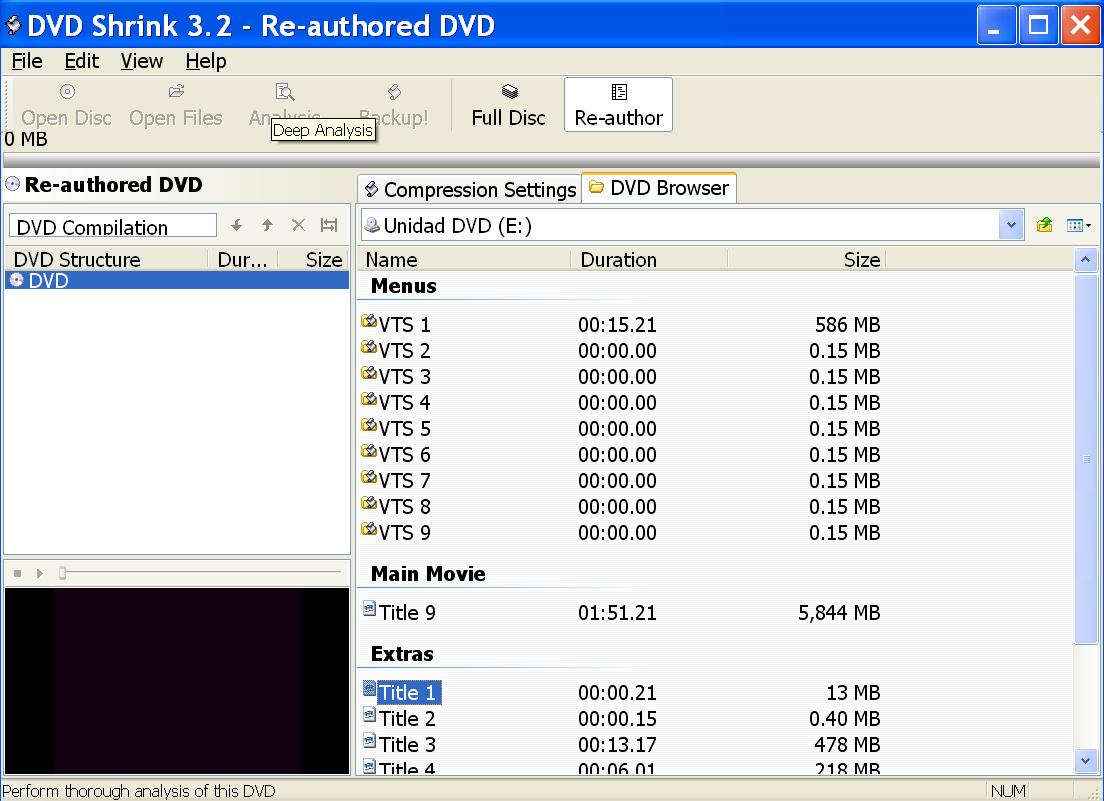The height and width of the screenshot is (801, 1104).
Task: Switch to Full Disc mode
Action: coord(508,105)
